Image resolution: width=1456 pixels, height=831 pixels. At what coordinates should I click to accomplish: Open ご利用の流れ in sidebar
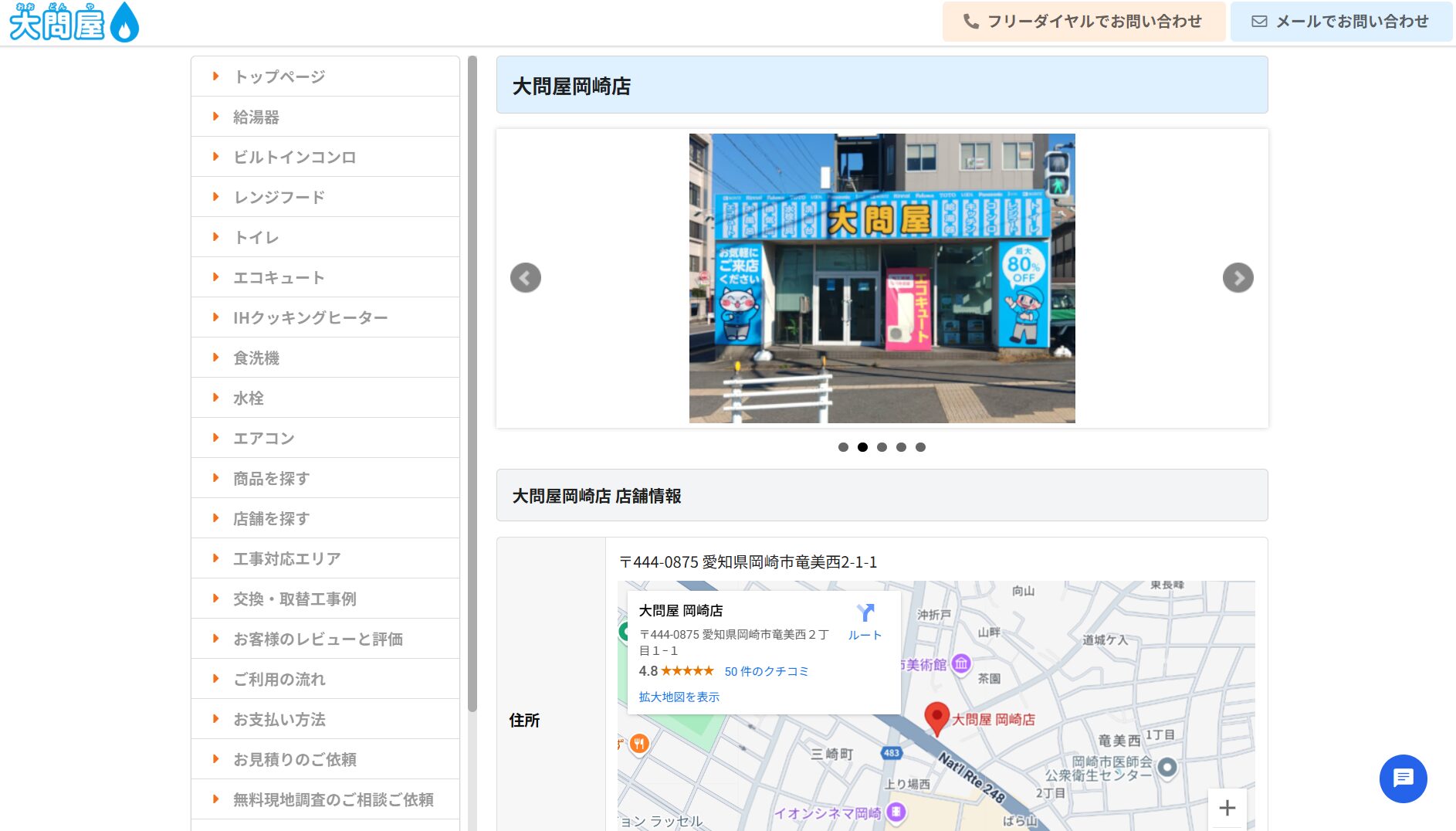325,679
